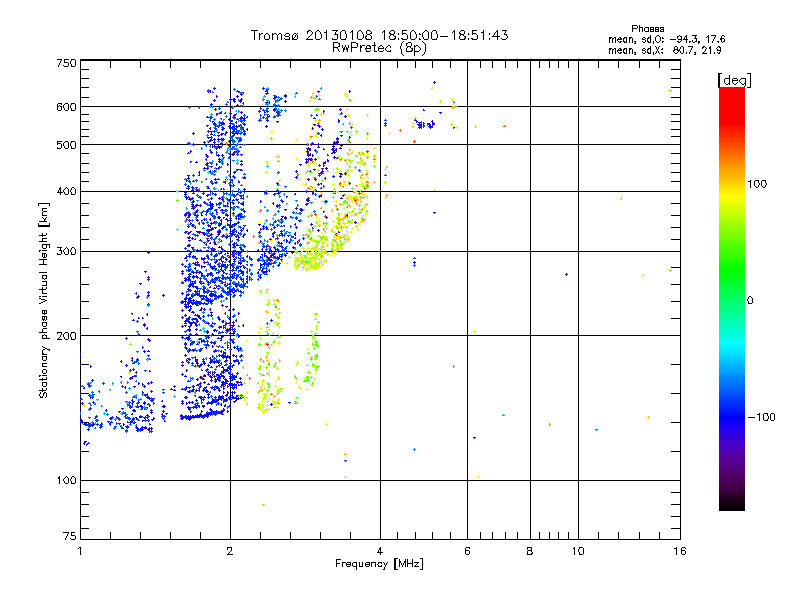
Task: Click the plot title 'Tromsø 20130108 18:50:00-18:51:43'
Action: pyautogui.click(x=380, y=35)
